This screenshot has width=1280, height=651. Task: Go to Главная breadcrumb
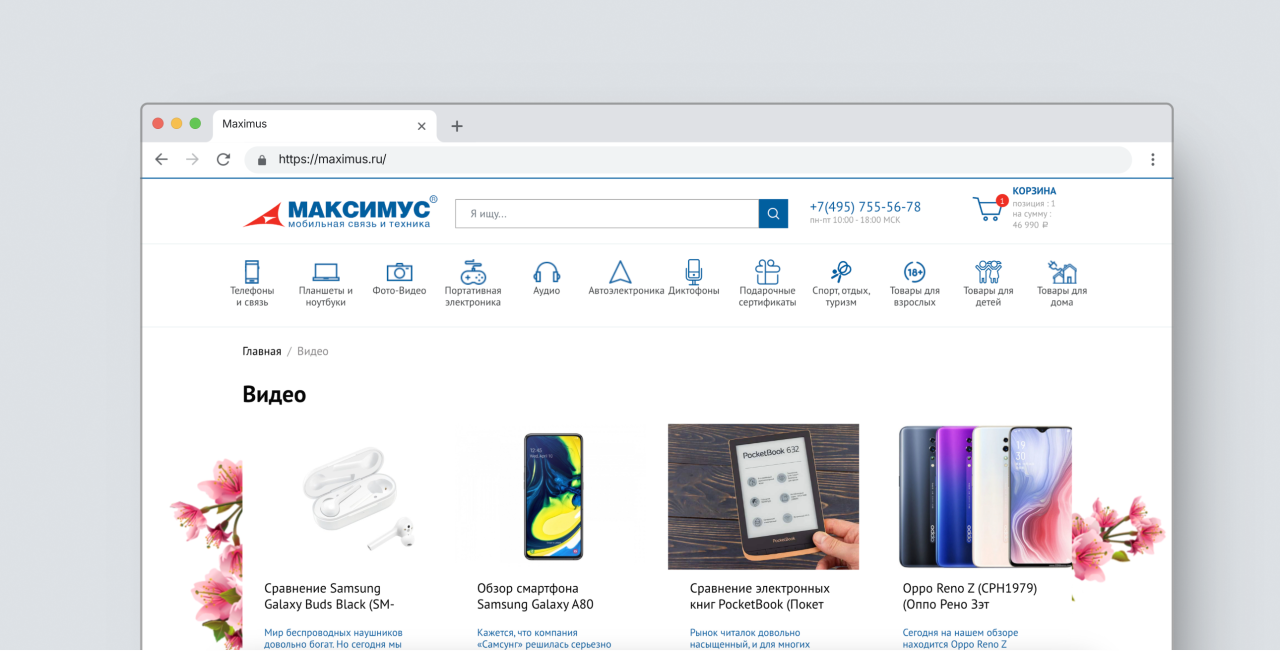click(x=262, y=351)
